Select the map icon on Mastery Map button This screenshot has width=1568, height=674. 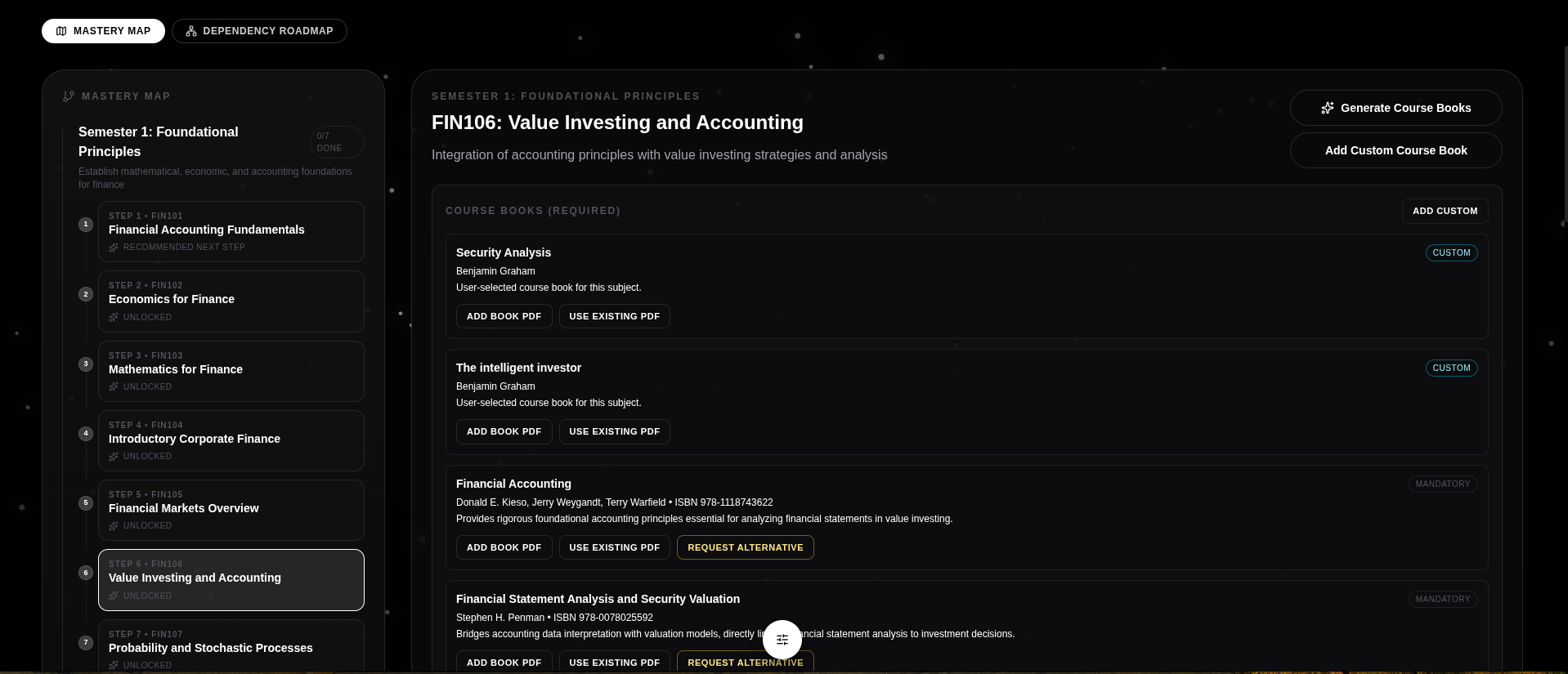coord(60,30)
